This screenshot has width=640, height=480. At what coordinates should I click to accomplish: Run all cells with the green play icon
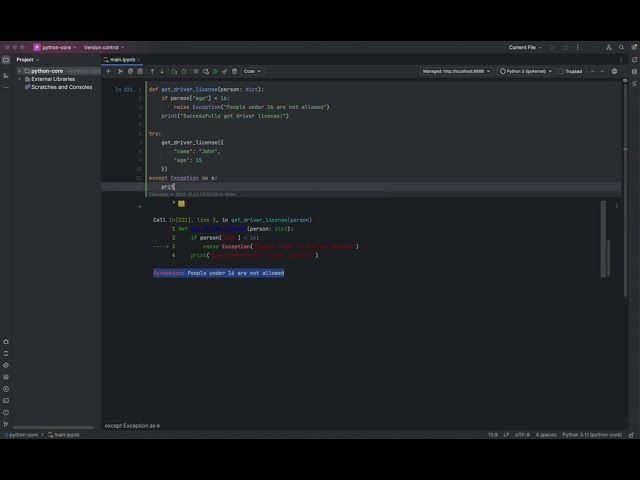point(216,71)
